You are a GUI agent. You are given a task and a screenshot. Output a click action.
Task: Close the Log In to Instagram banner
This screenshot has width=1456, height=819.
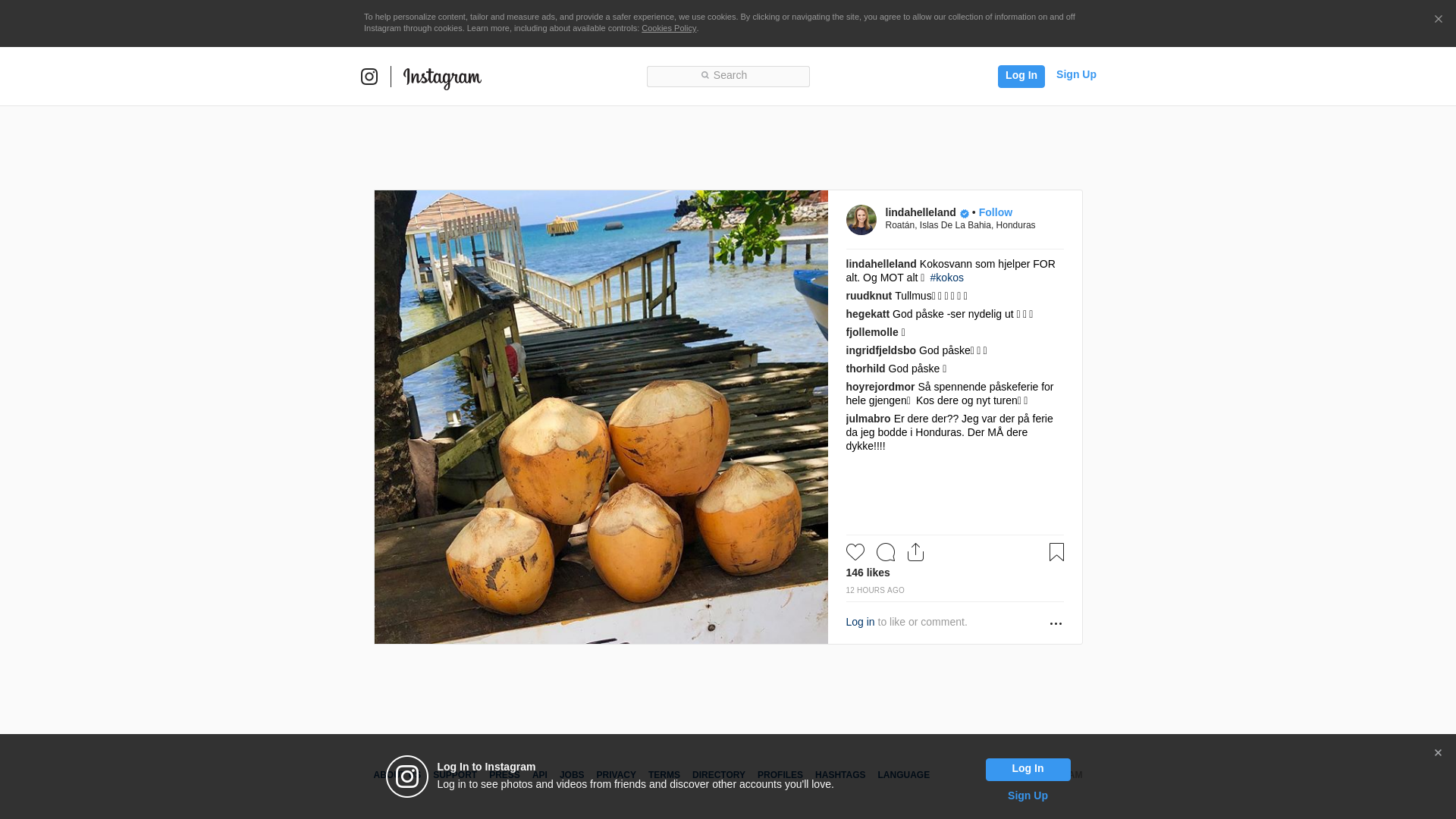point(1438,753)
